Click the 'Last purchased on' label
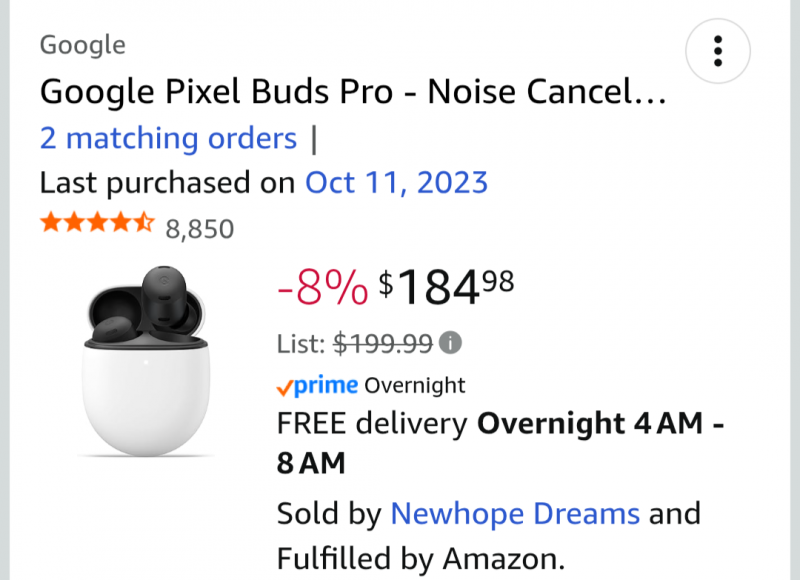The width and height of the screenshot is (800, 580). tap(168, 183)
